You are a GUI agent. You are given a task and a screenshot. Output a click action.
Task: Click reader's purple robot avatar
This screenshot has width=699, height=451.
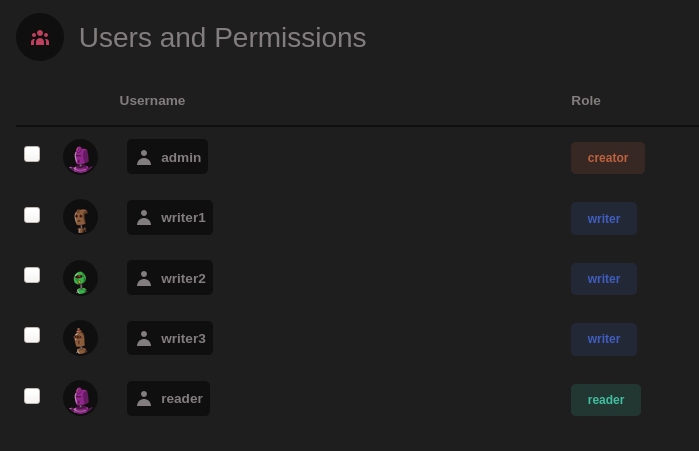click(x=81, y=398)
